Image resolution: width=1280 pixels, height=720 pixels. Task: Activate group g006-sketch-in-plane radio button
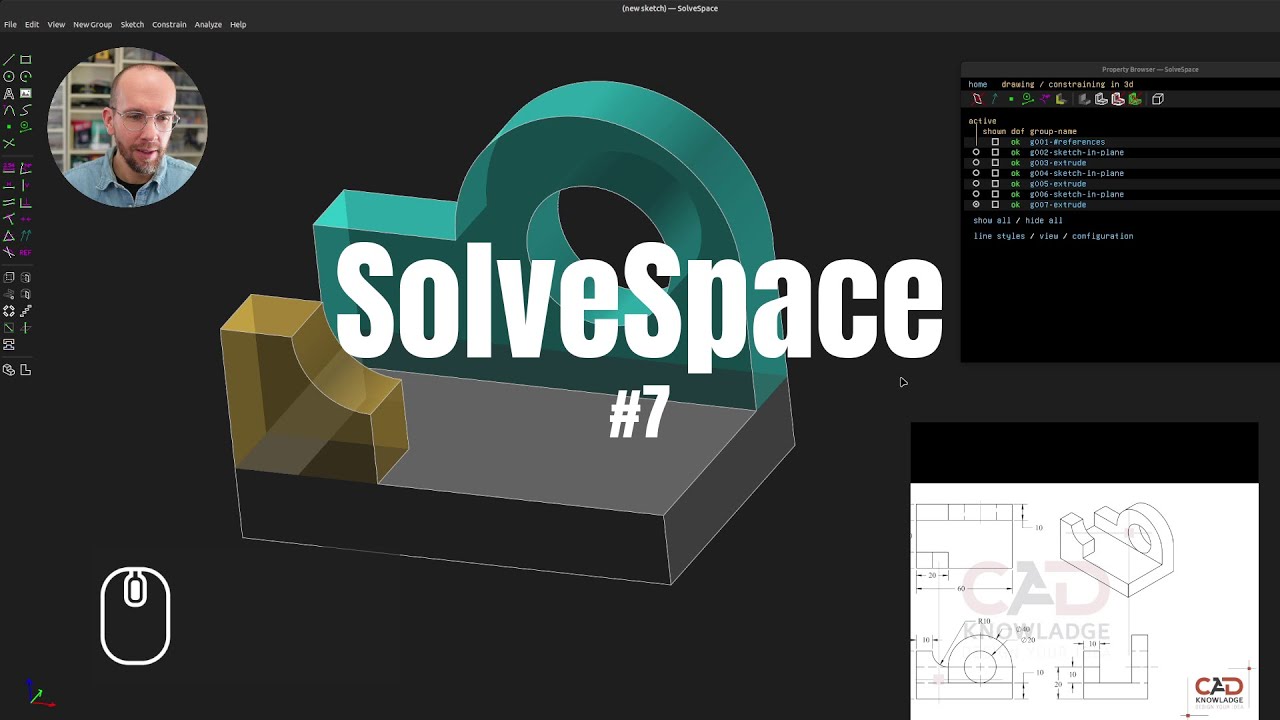[976, 194]
